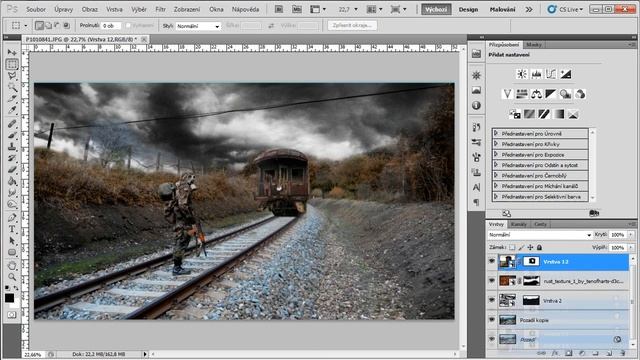This screenshot has height=360, width=640.
Task: Select the Eyedropper tool
Action: [12, 110]
